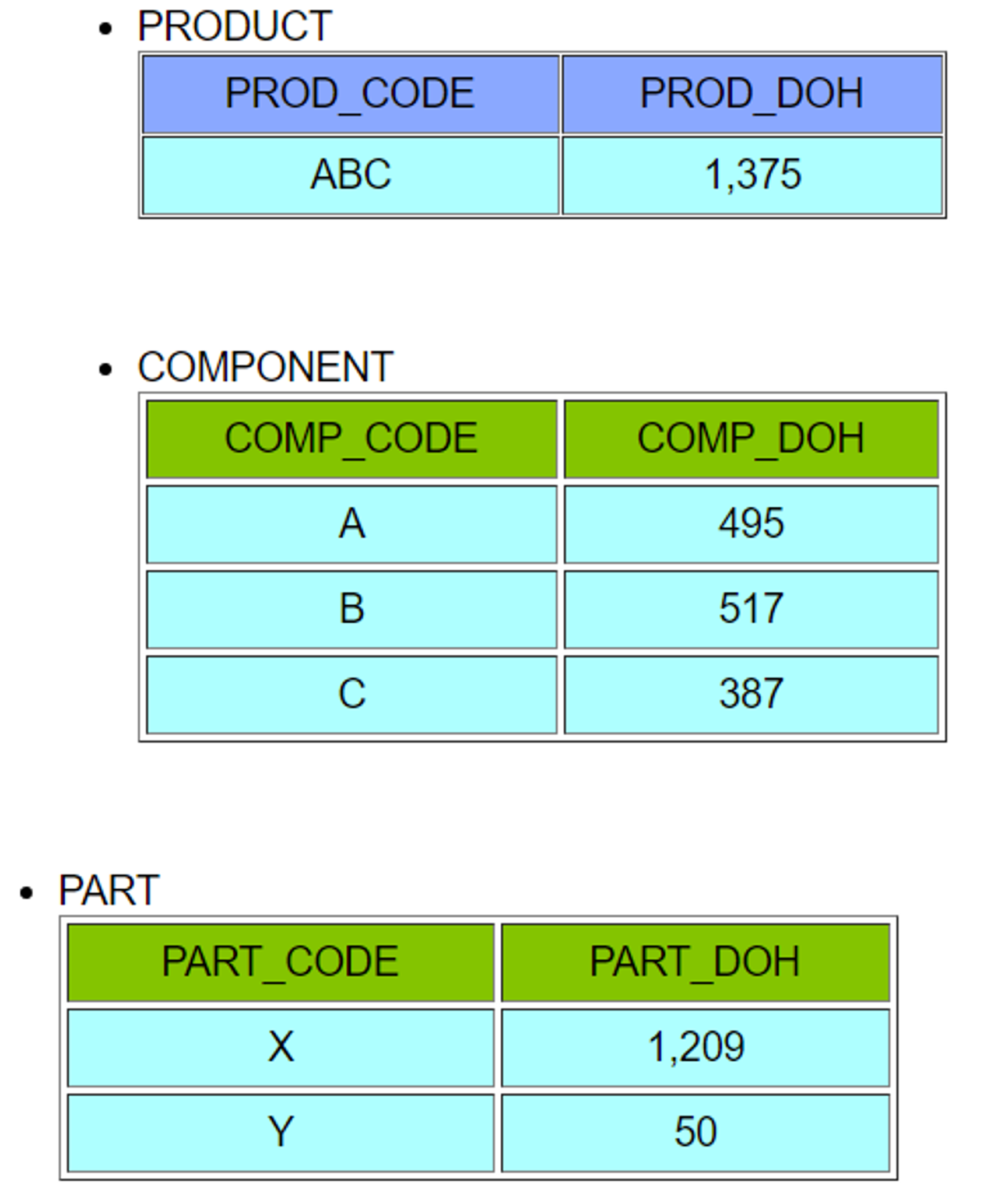The image size is (1008, 1193).
Task: Select the PROD_CODE column header
Action: 350,94
